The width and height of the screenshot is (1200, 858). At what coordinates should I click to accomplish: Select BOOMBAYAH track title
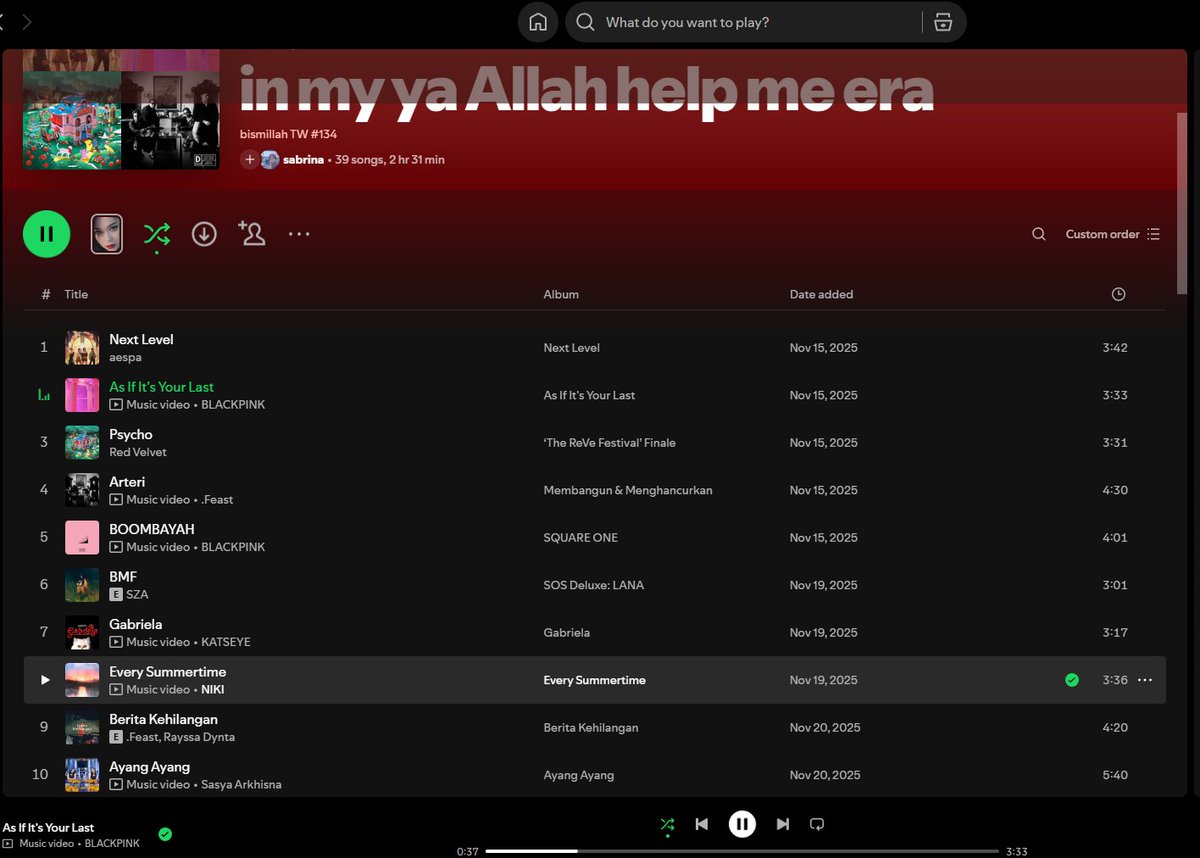(x=152, y=529)
